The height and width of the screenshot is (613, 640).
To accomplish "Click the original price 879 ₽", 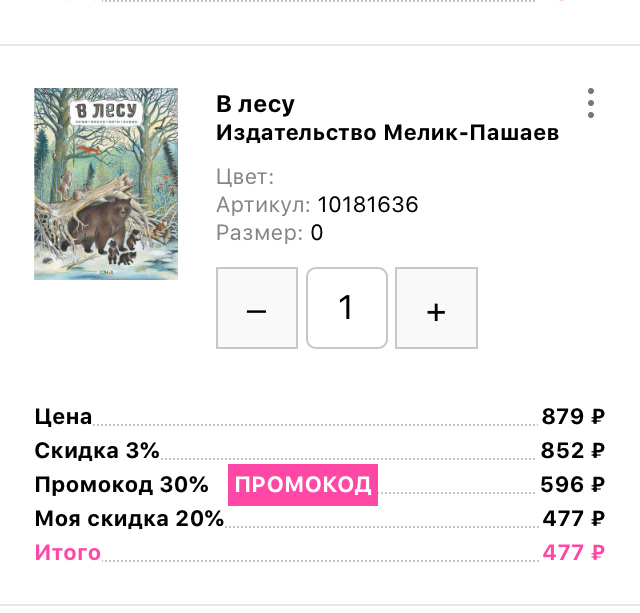I will point(573,417).
